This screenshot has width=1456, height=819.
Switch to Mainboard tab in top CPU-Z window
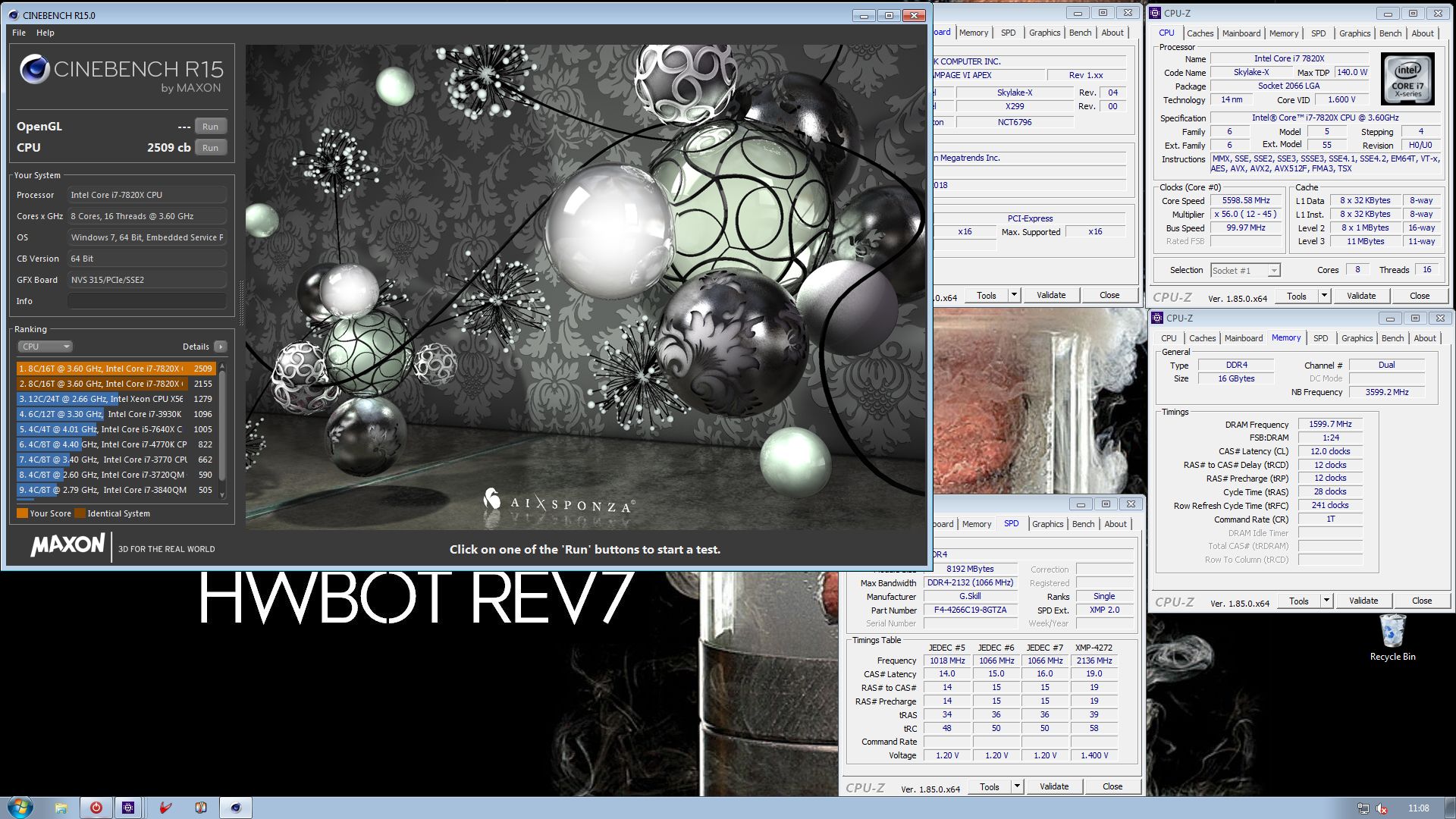coord(1241,33)
